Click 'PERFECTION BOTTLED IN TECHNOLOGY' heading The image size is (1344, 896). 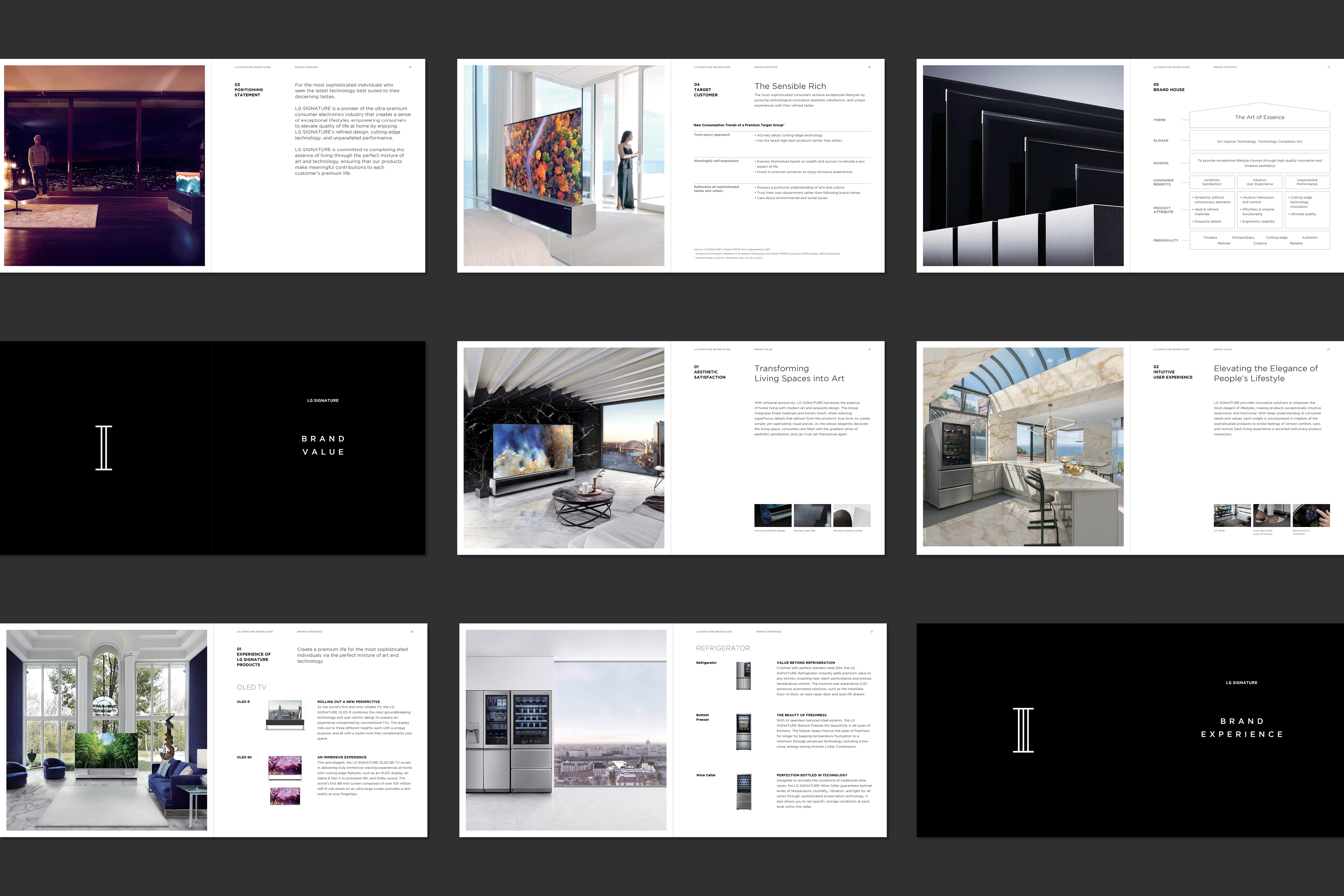click(812, 775)
